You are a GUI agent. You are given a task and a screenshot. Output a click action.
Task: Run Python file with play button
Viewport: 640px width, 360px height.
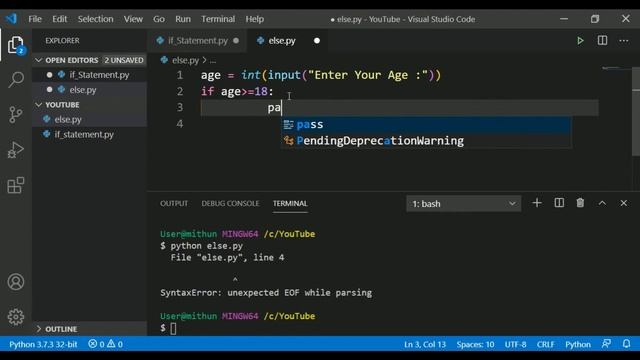(580, 40)
